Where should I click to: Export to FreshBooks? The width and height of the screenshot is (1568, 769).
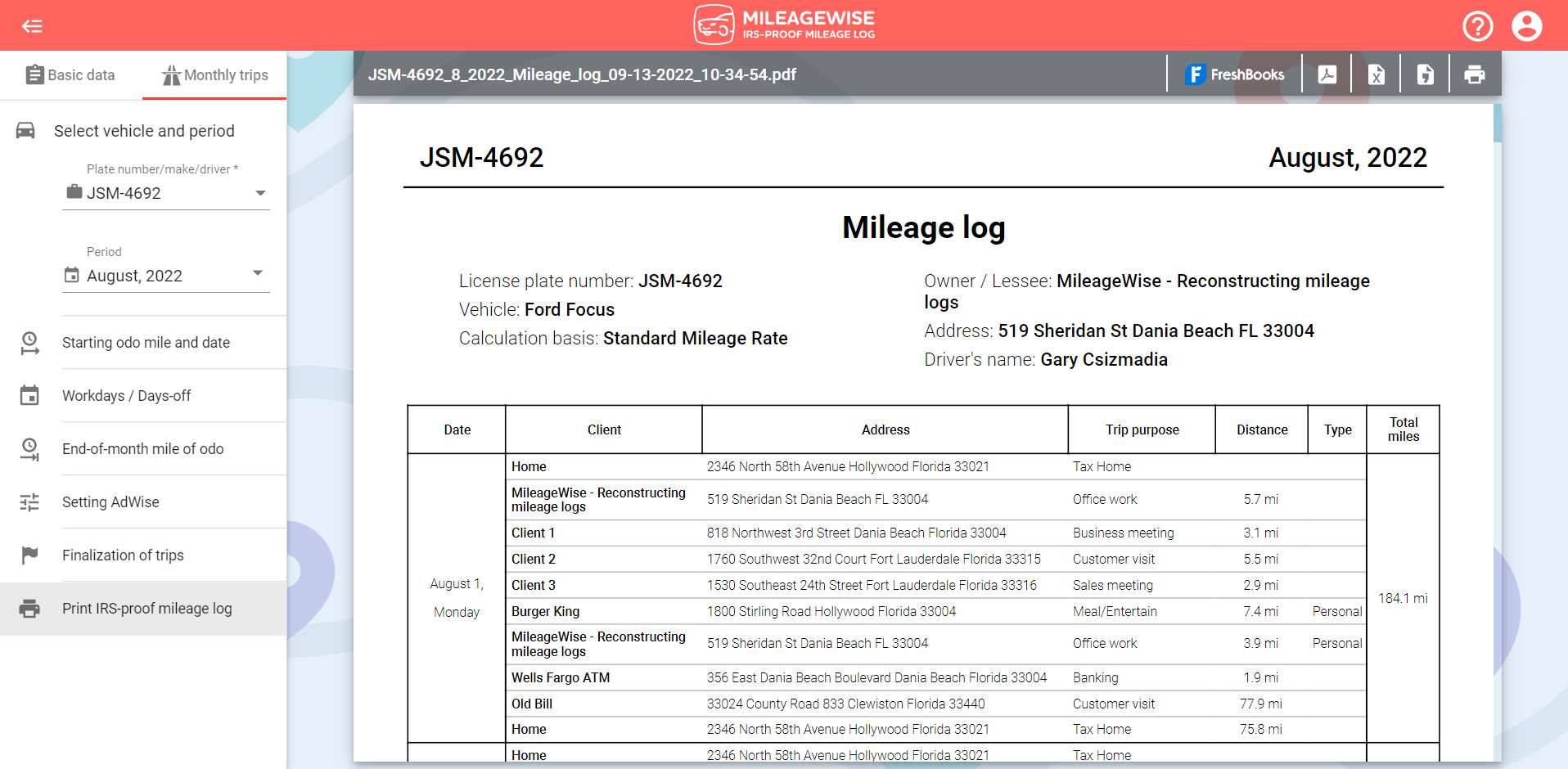pyautogui.click(x=1234, y=74)
